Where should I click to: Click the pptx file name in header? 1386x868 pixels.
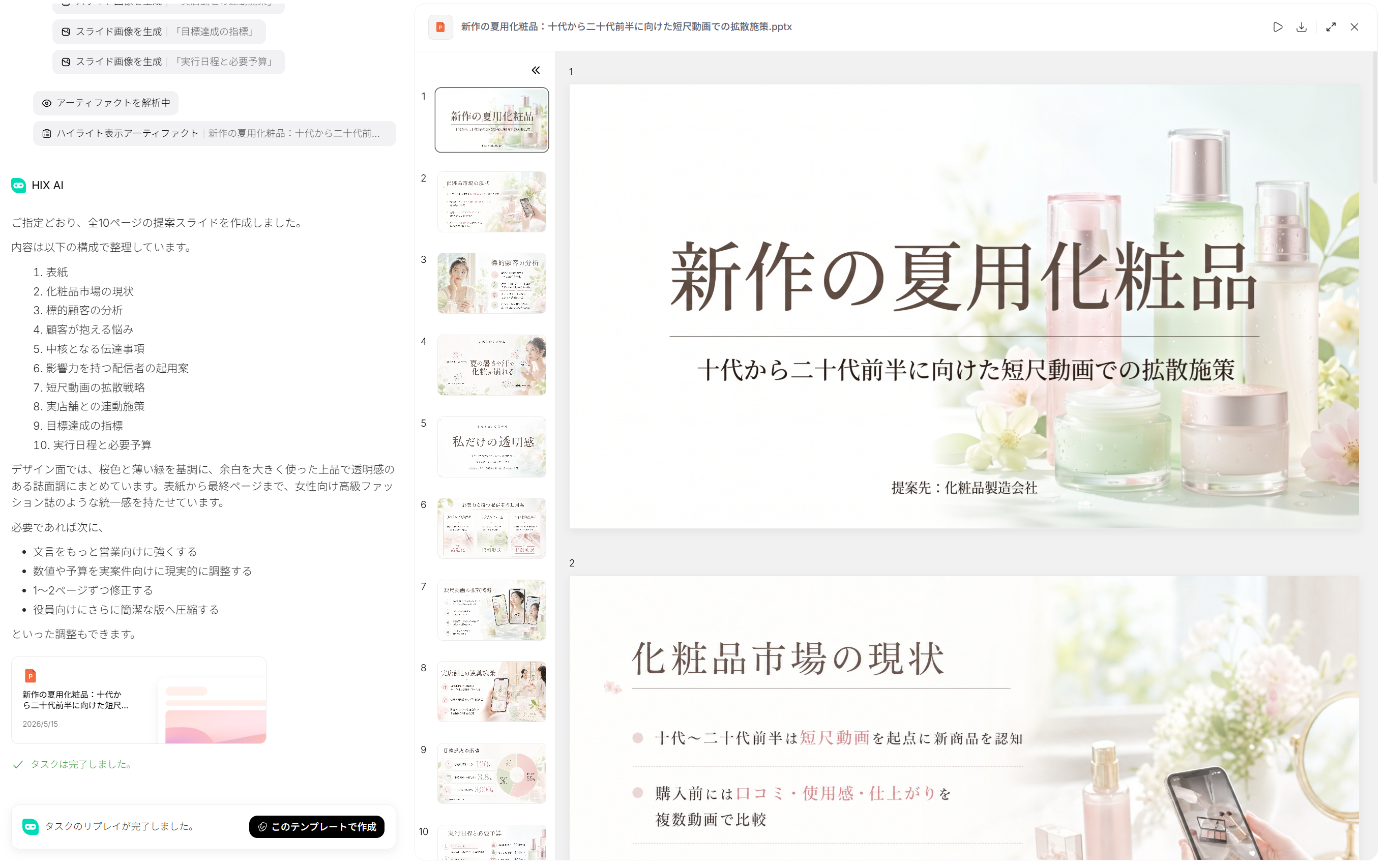pos(627,27)
